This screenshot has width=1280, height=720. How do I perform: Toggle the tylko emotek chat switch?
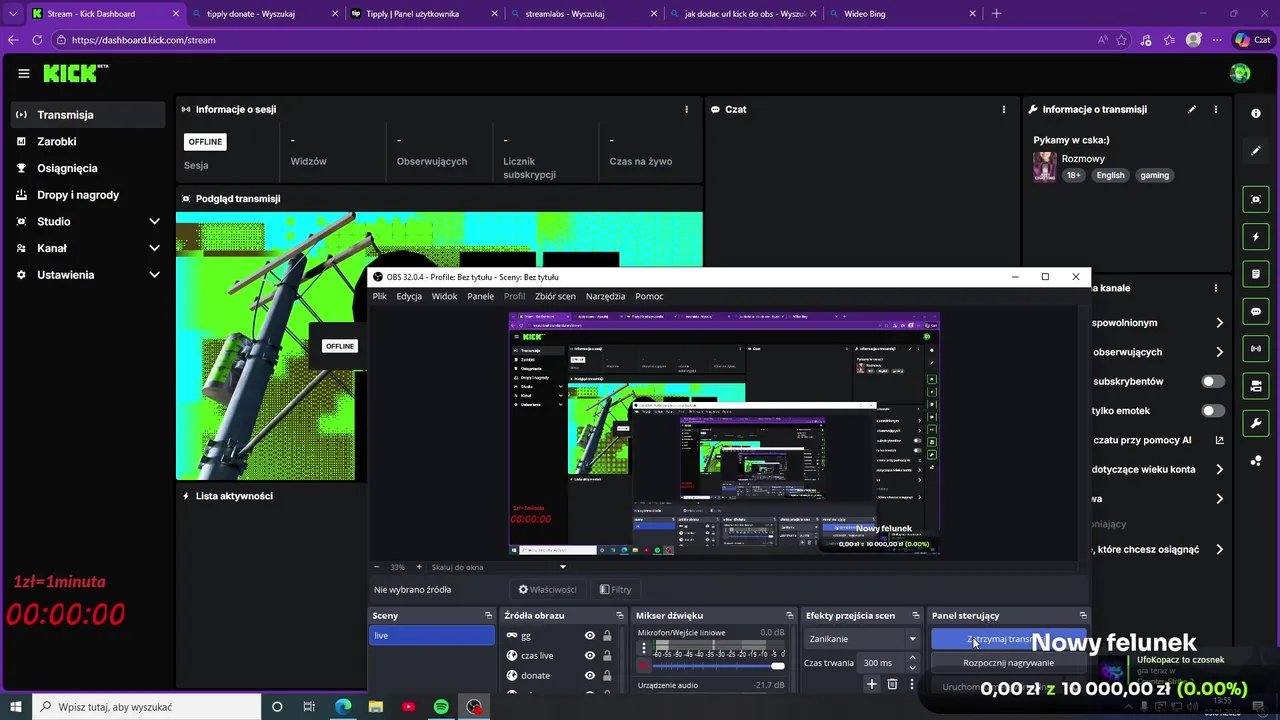pos(1213,411)
